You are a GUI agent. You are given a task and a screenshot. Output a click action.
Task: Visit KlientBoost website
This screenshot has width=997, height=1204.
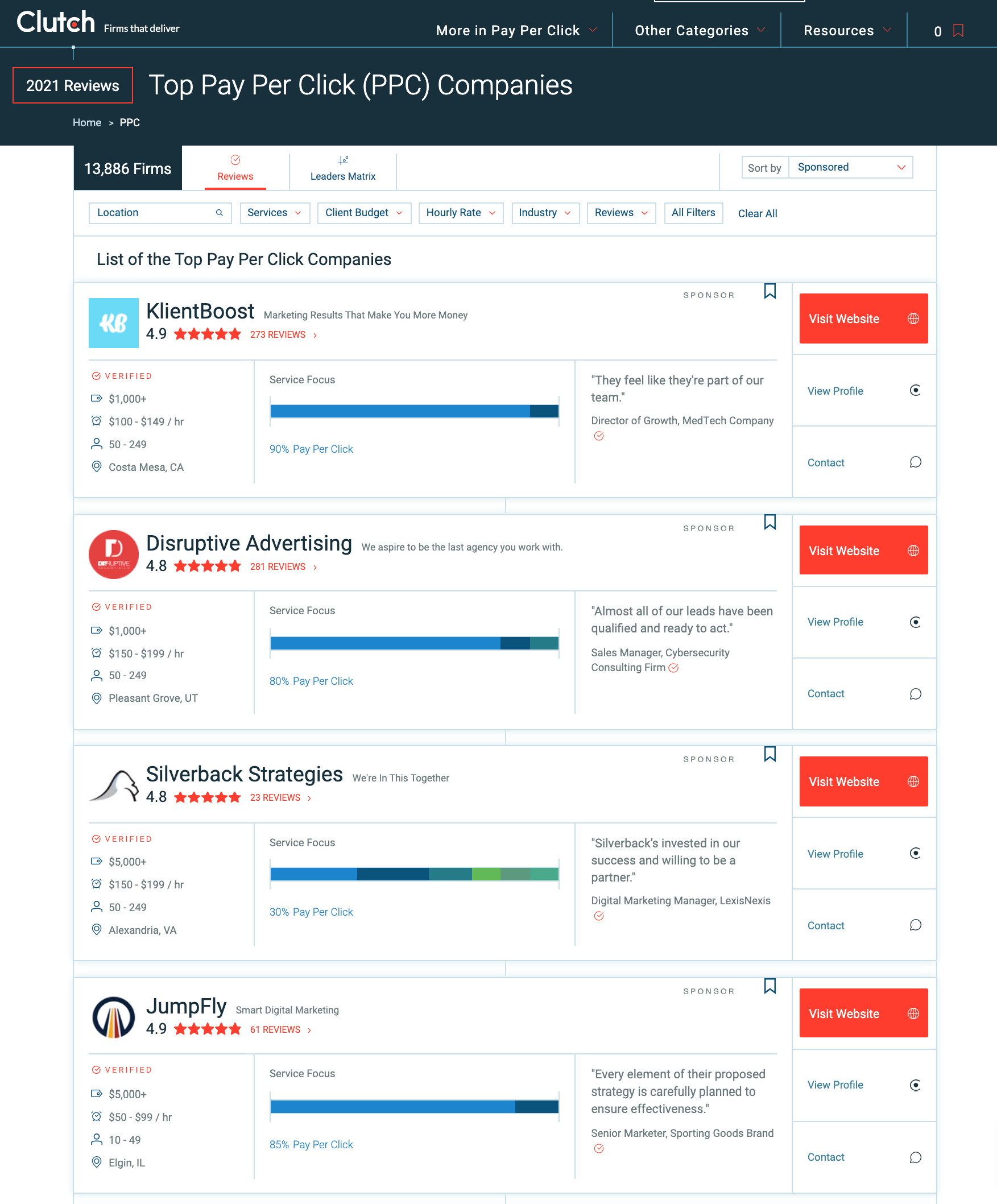tap(863, 319)
